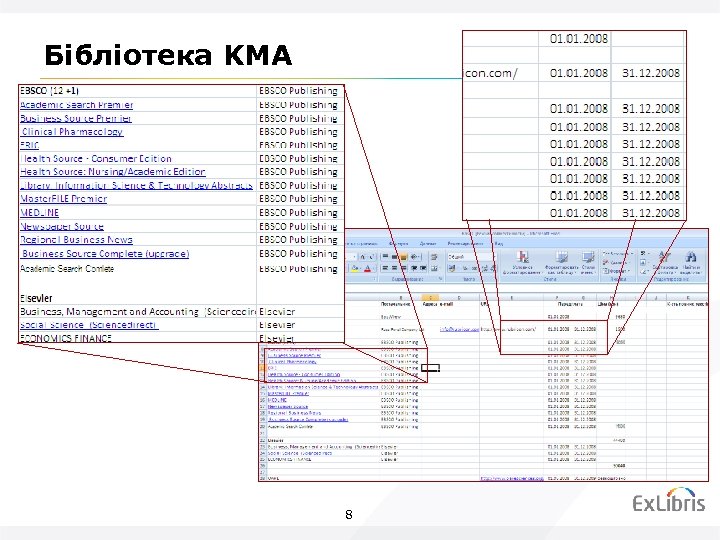Open the text Orientation tool
The height and width of the screenshot is (540, 720).
pyautogui.click(x=415, y=257)
